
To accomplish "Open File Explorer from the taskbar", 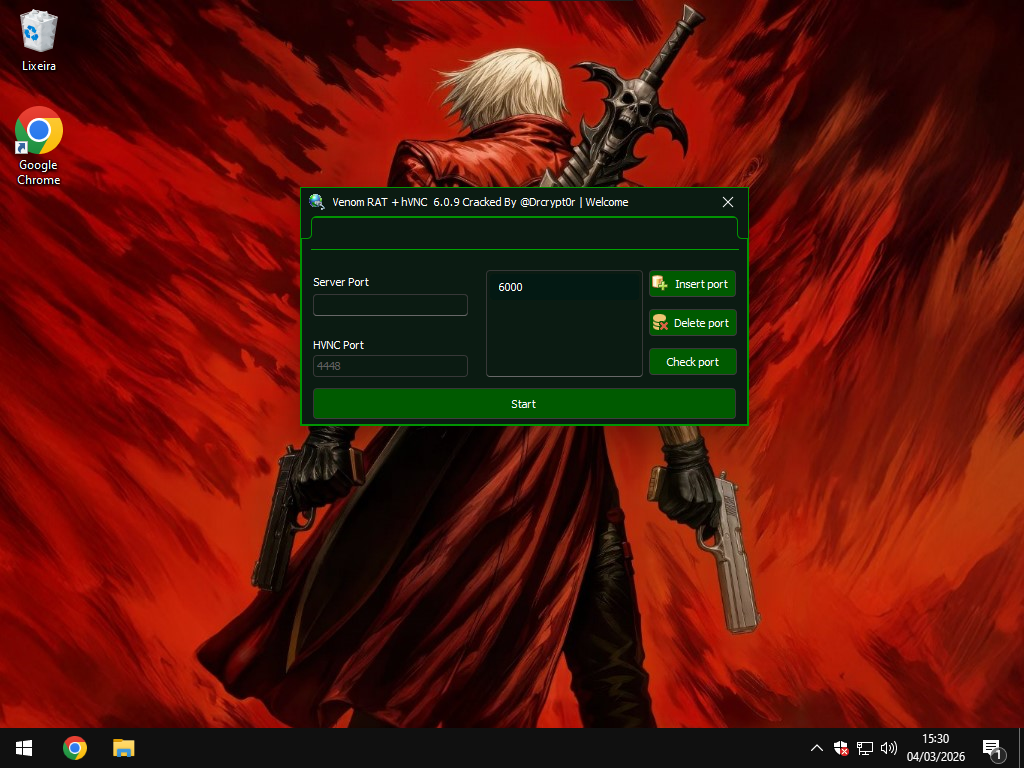I will click(123, 748).
